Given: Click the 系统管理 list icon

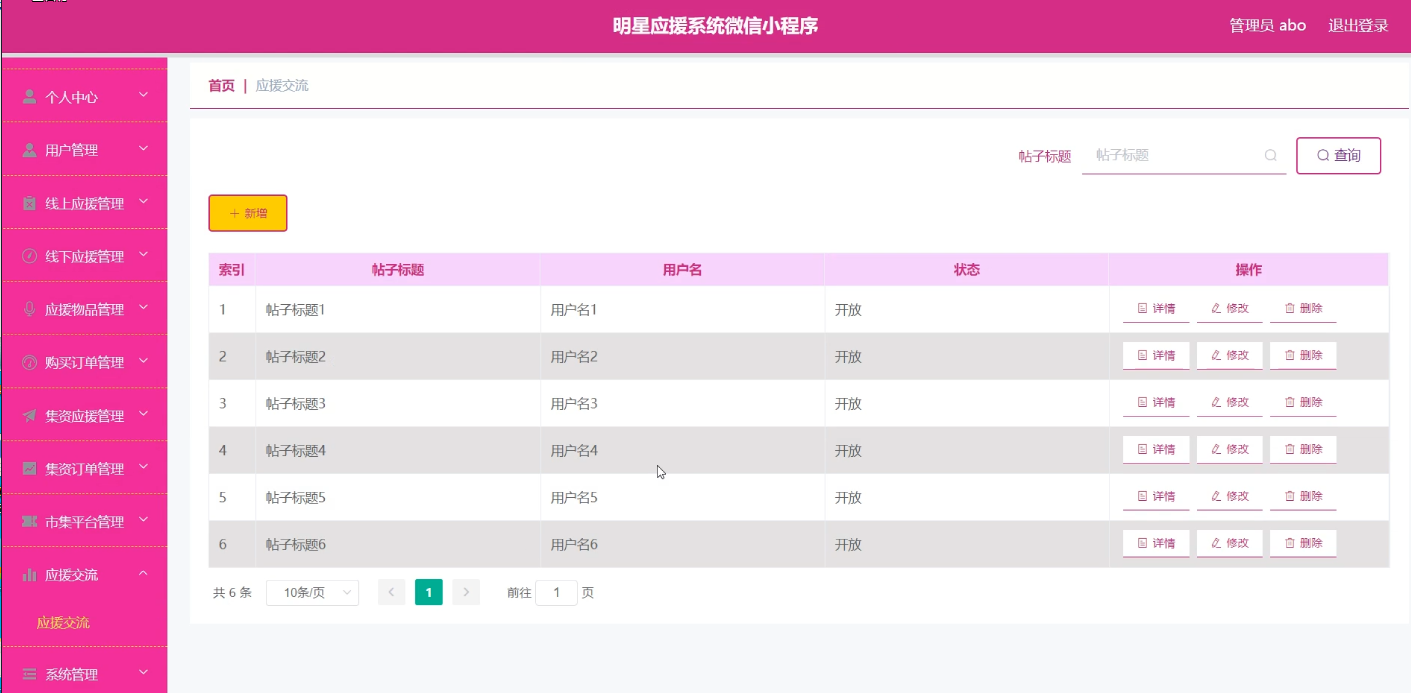Looking at the screenshot, I should [x=30, y=674].
